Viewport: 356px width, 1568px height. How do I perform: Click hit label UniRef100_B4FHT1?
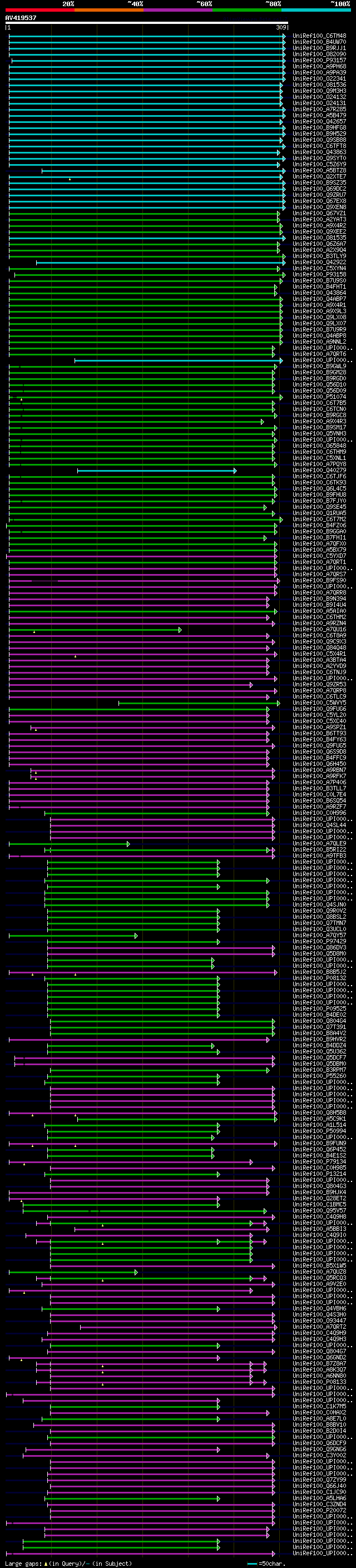[319, 286]
